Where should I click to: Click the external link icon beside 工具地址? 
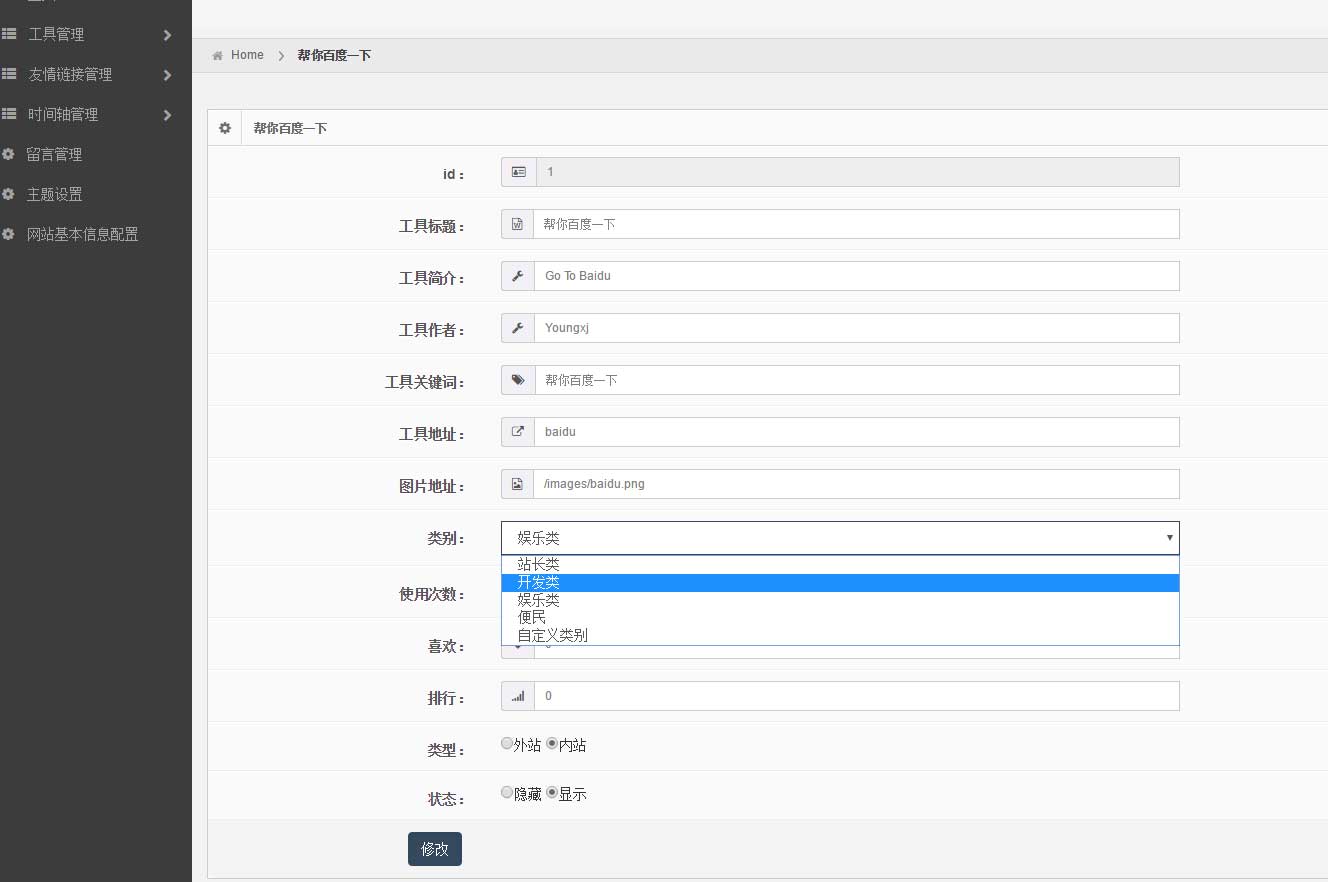(x=517, y=431)
